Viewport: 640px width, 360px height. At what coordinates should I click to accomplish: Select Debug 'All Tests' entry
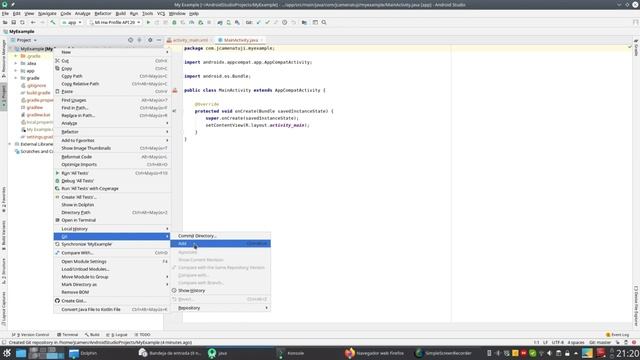coord(112,181)
